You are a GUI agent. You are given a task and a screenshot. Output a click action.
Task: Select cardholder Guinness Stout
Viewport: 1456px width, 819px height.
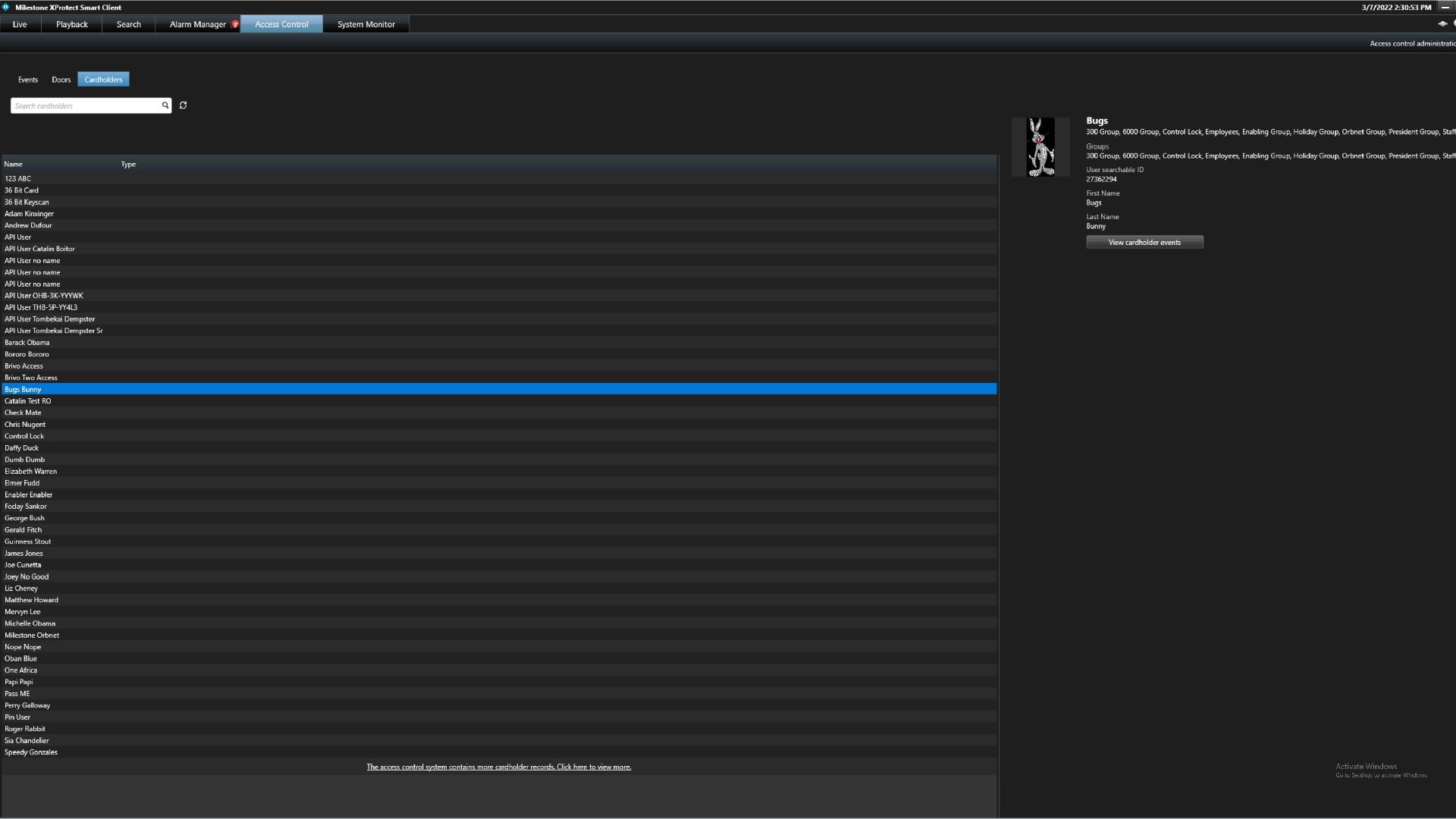pos(499,541)
